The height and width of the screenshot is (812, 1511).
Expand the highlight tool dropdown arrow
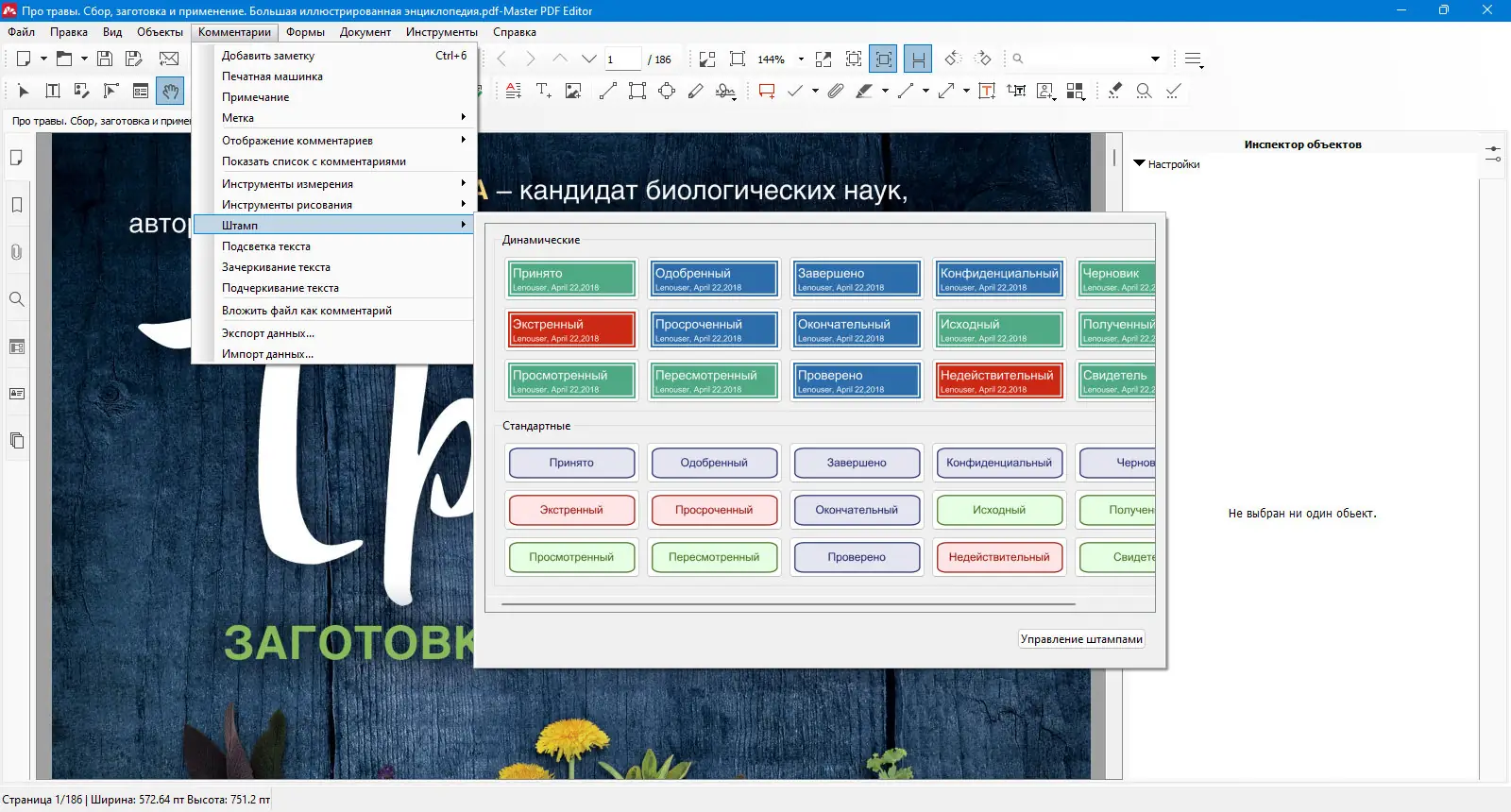point(885,91)
